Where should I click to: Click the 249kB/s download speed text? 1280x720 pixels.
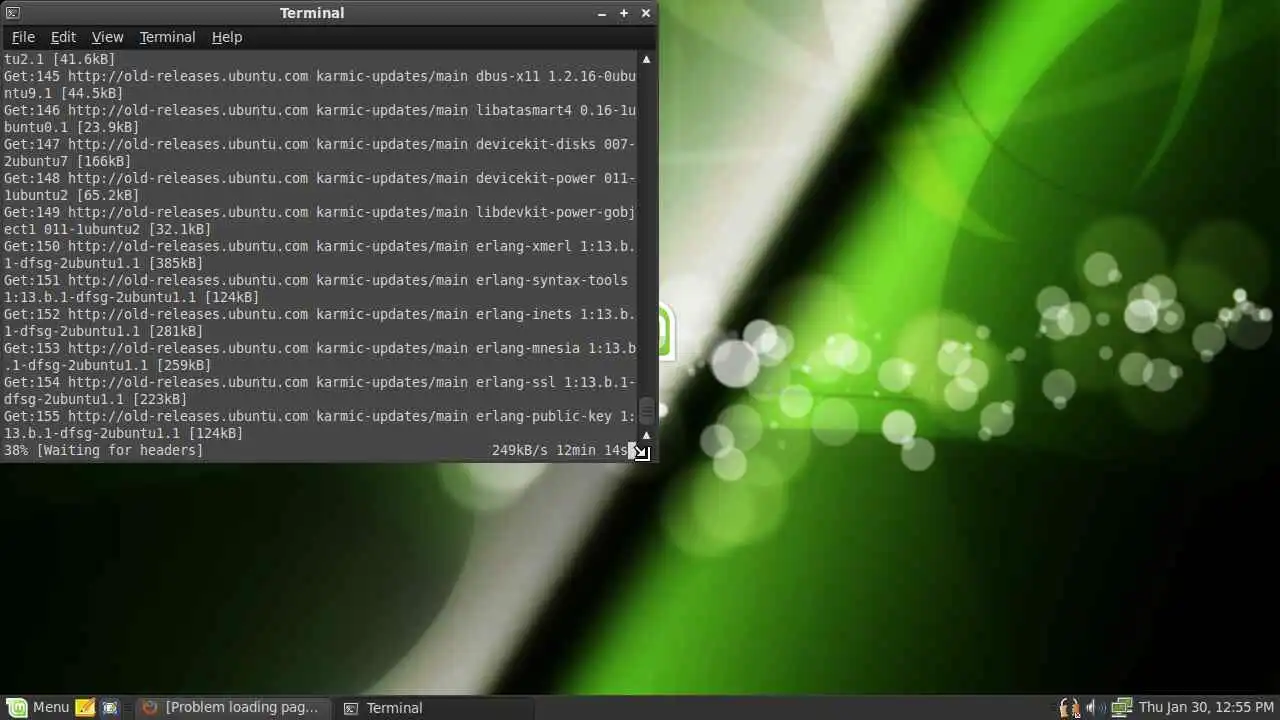pyautogui.click(x=519, y=451)
